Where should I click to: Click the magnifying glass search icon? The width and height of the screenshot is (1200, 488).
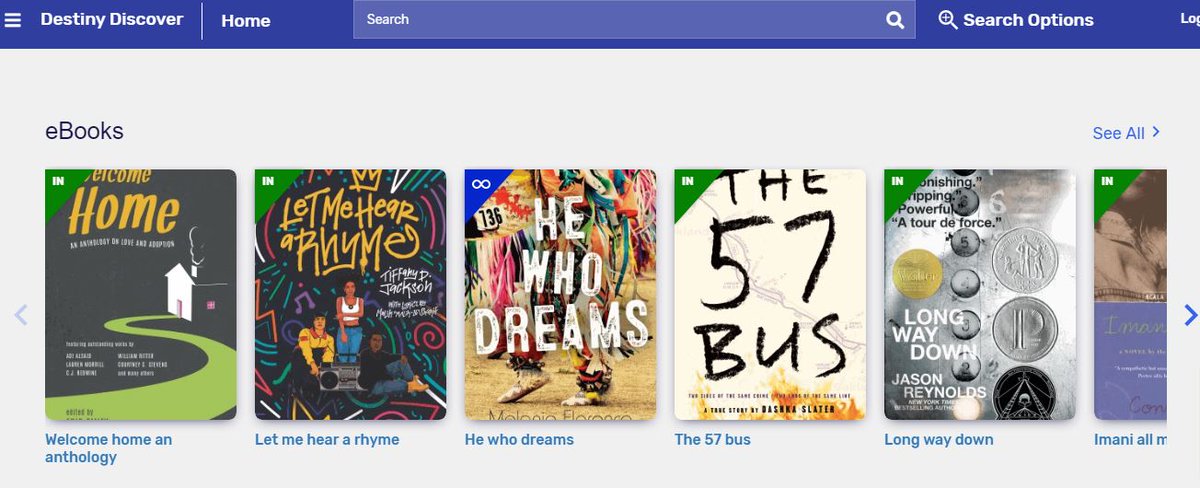click(x=895, y=20)
